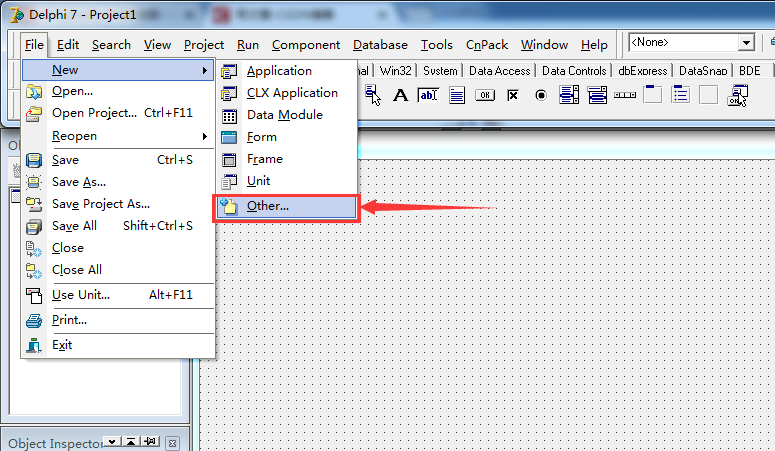
Task: Choose CLX Application in New submenu
Action: (x=287, y=93)
